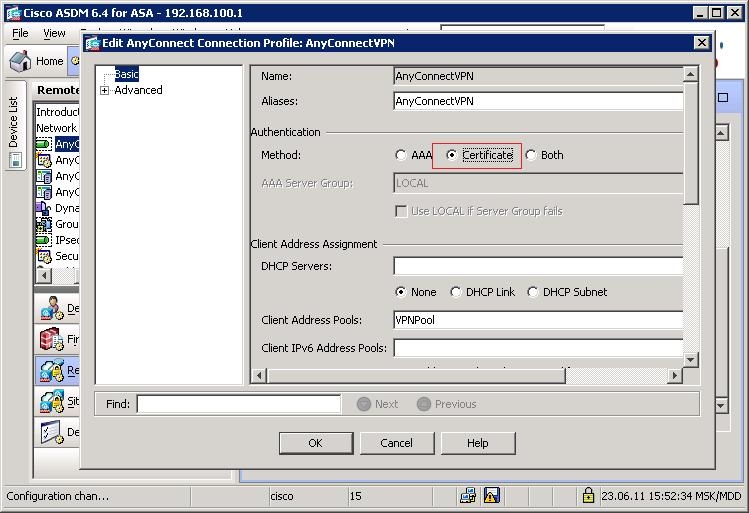Click Cancel button
The width and height of the screenshot is (749, 513).
tap(396, 443)
